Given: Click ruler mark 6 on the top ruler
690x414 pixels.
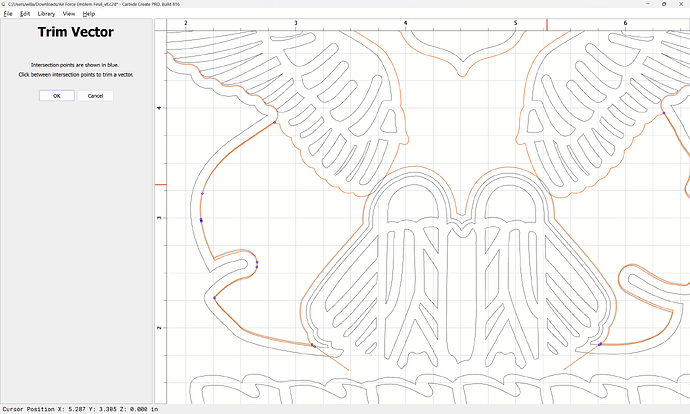Looking at the screenshot, I should click(x=625, y=23).
